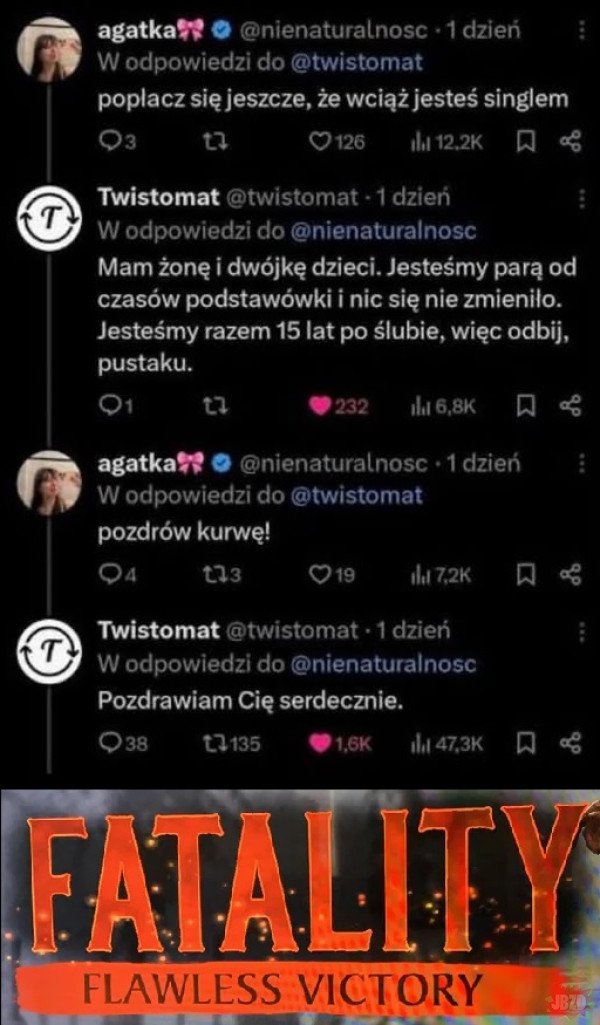
Task: Reply to Twistomat's tweet about his wife
Action: click(x=111, y=405)
